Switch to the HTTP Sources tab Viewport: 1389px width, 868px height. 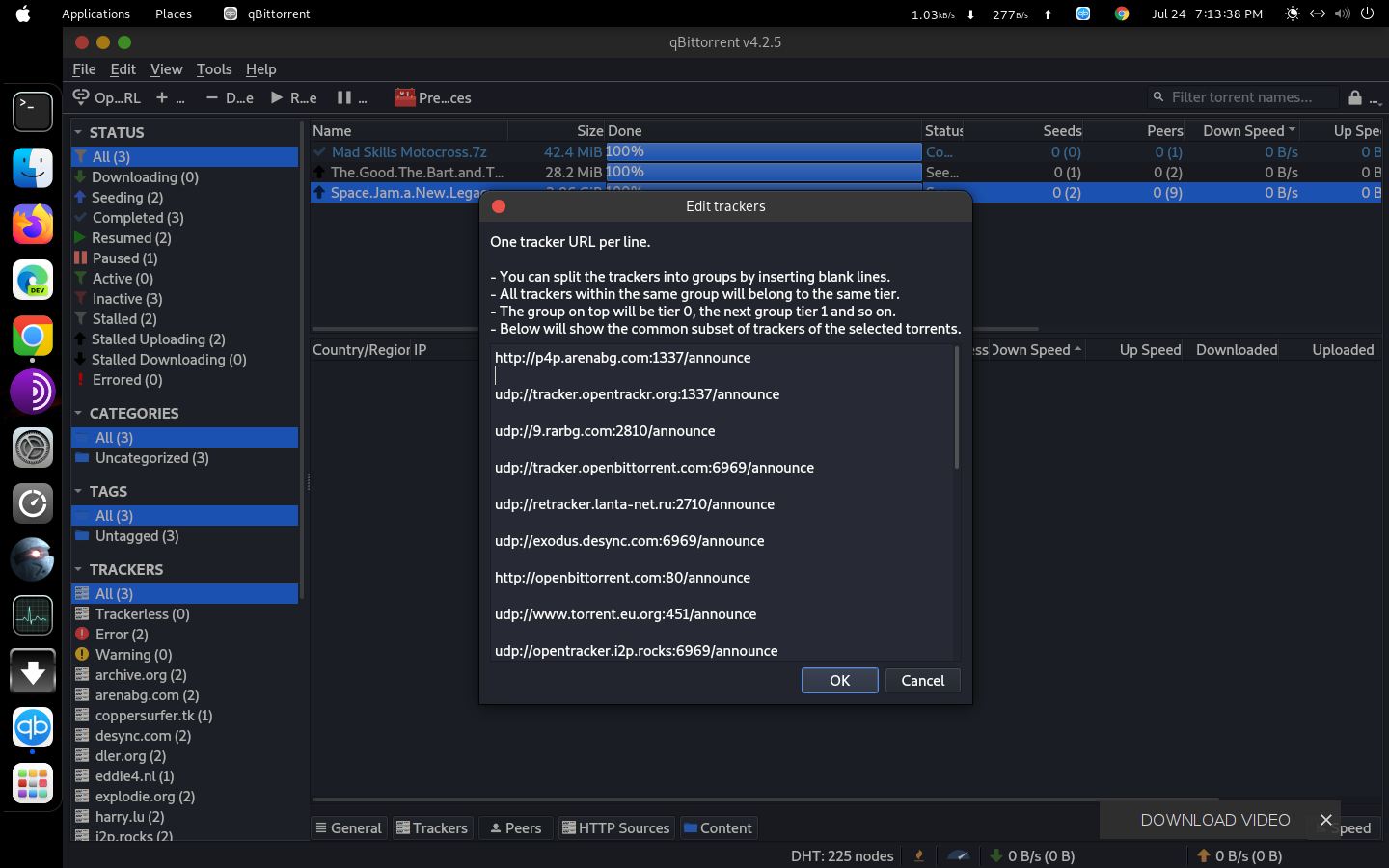pyautogui.click(x=615, y=827)
